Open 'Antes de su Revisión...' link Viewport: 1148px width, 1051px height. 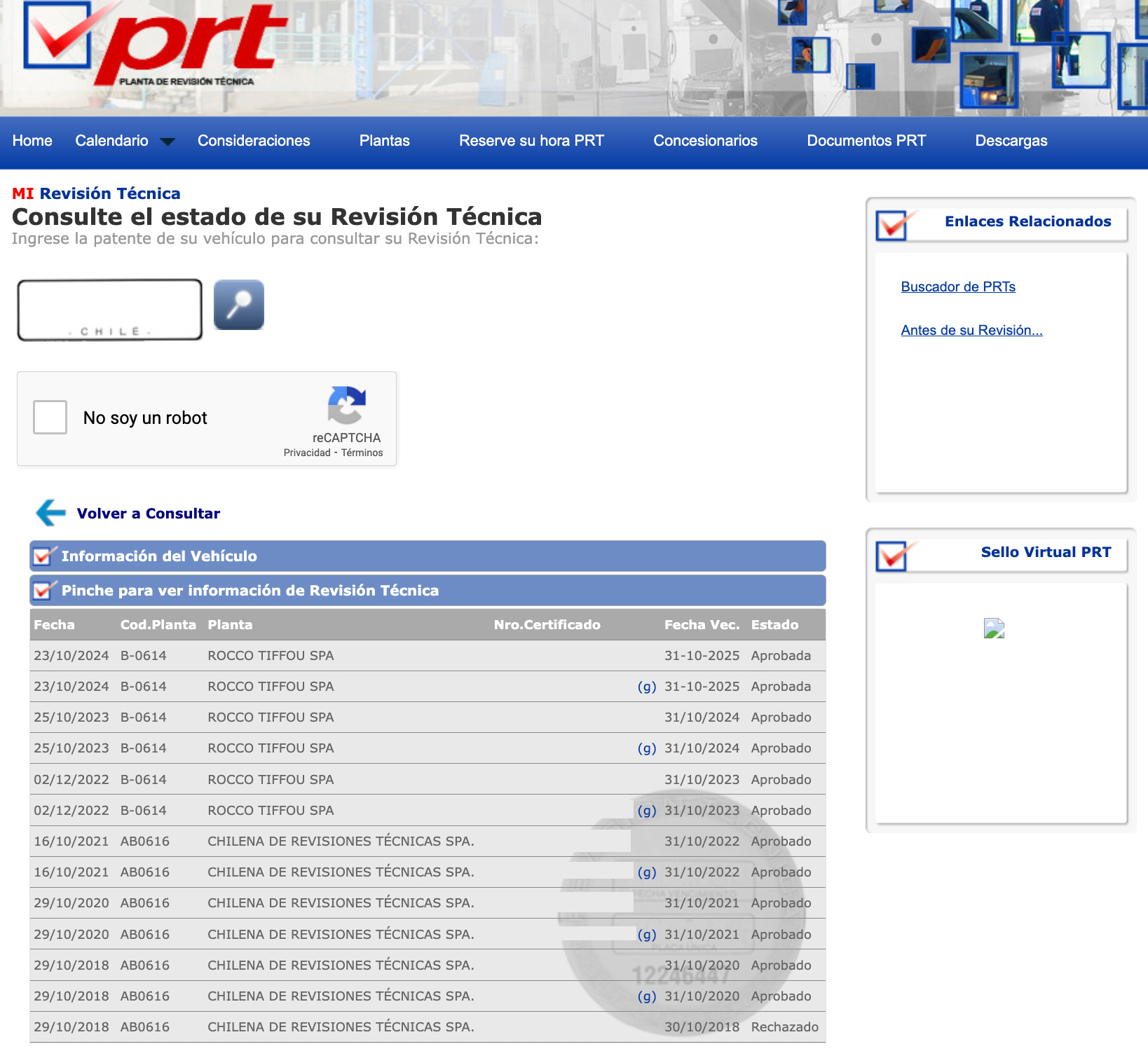coord(971,330)
